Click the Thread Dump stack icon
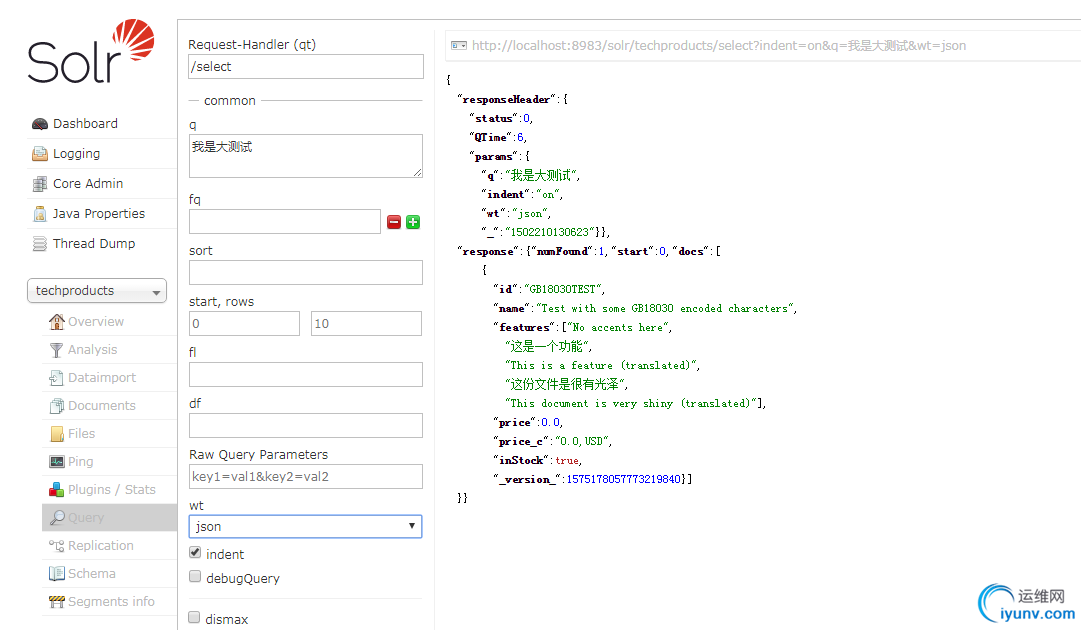This screenshot has width=1081, height=630. (x=40, y=244)
